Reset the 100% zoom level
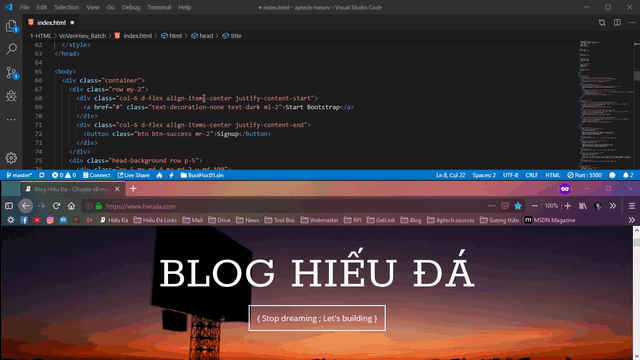 (551, 206)
